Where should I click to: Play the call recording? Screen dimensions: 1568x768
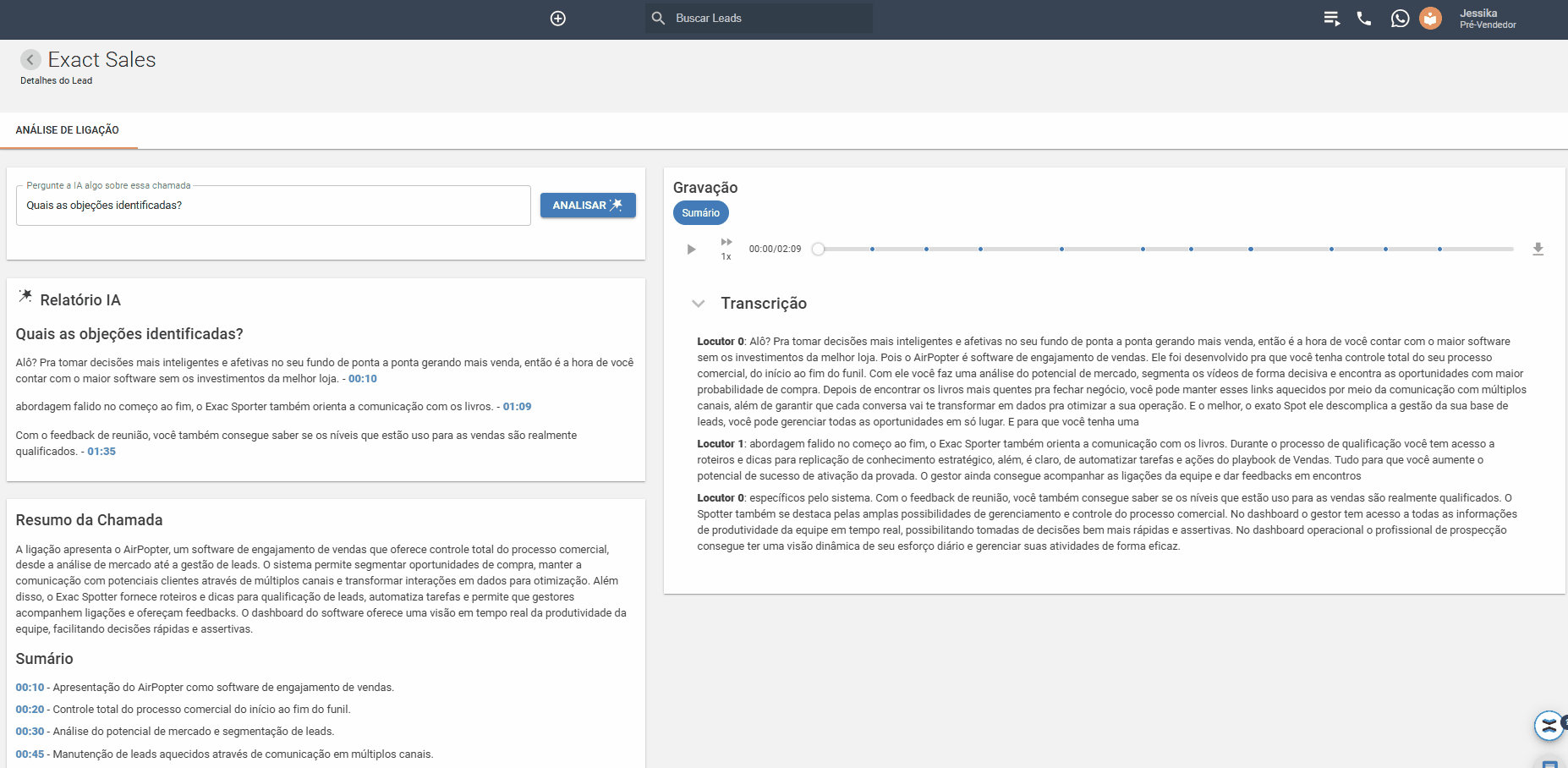click(x=691, y=250)
